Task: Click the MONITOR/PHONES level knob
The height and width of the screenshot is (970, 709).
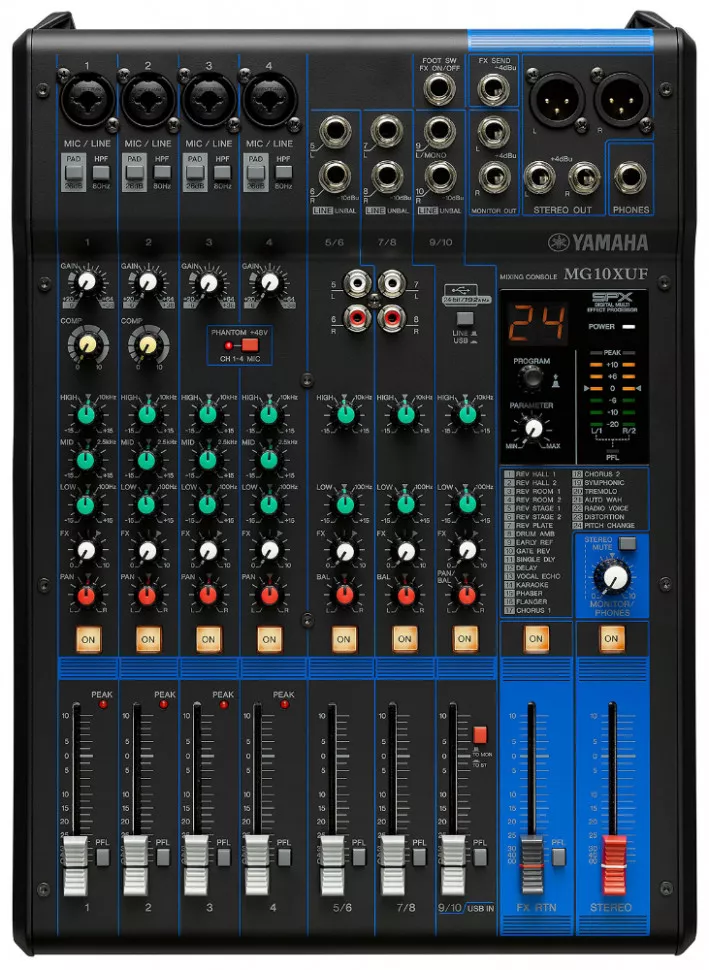Action: 609,576
